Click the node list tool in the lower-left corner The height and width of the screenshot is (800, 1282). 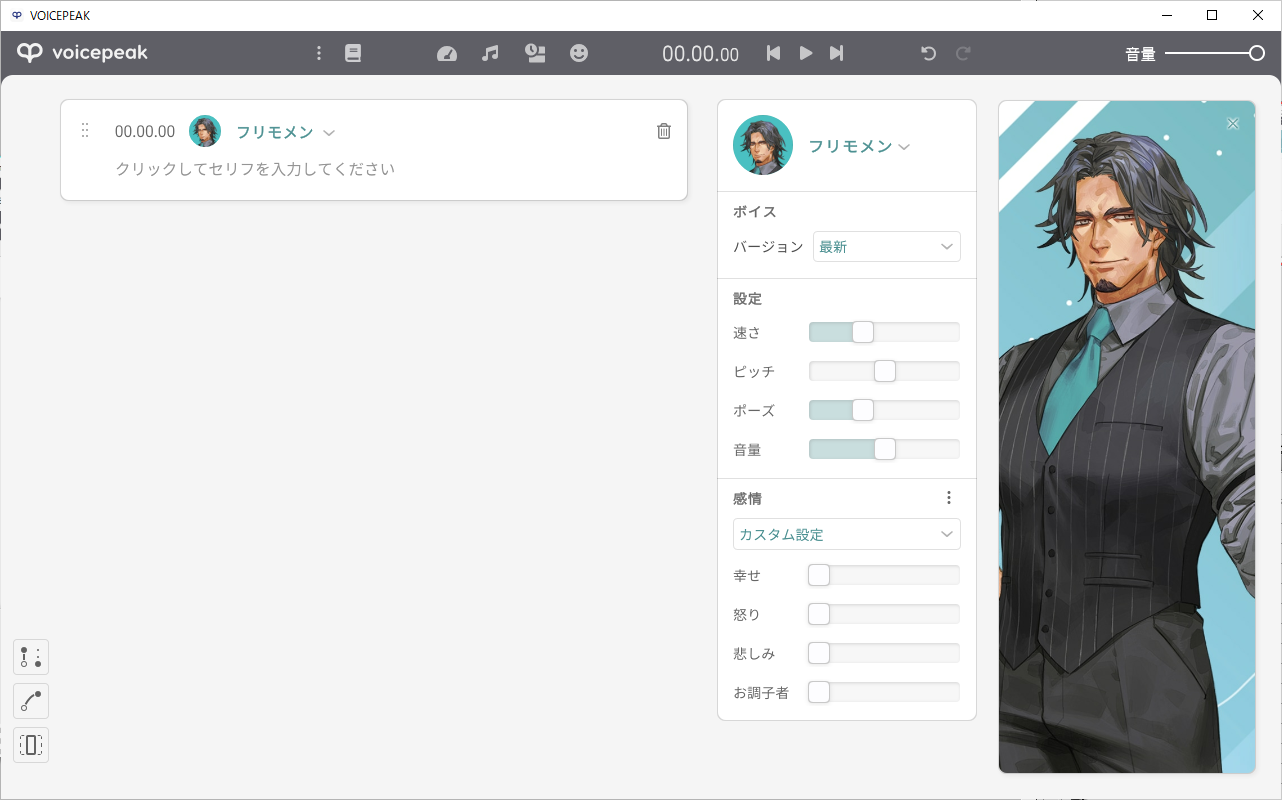(31, 657)
